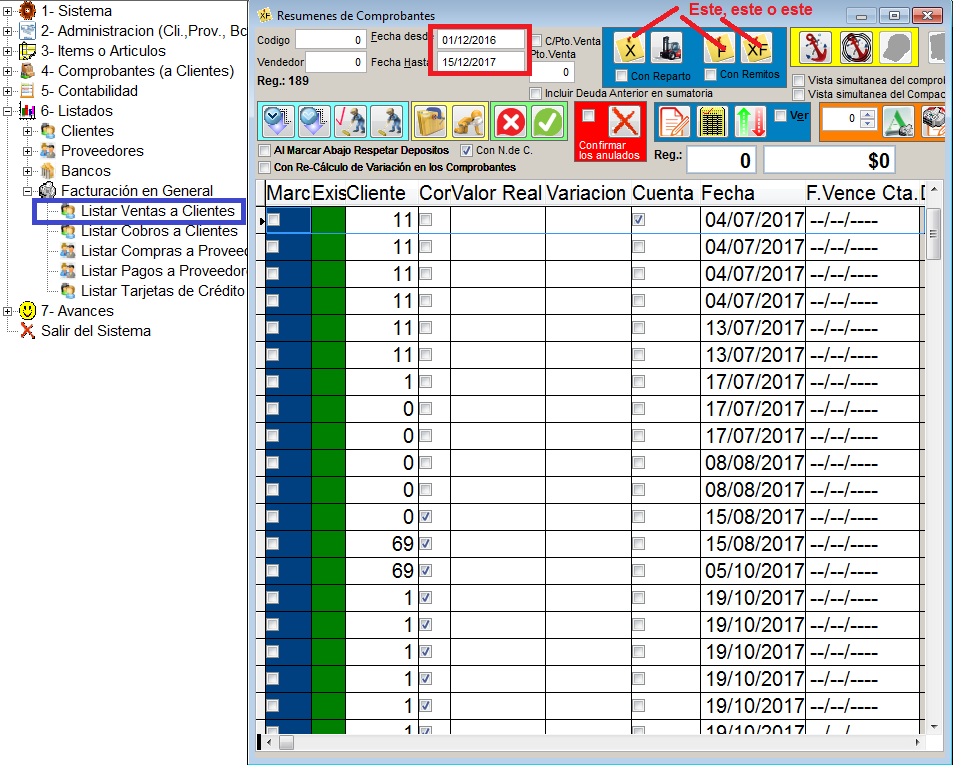Toggle Incluir Deuda Anterior en sumatoria
Image resolution: width=953 pixels, height=765 pixels.
coord(535,94)
